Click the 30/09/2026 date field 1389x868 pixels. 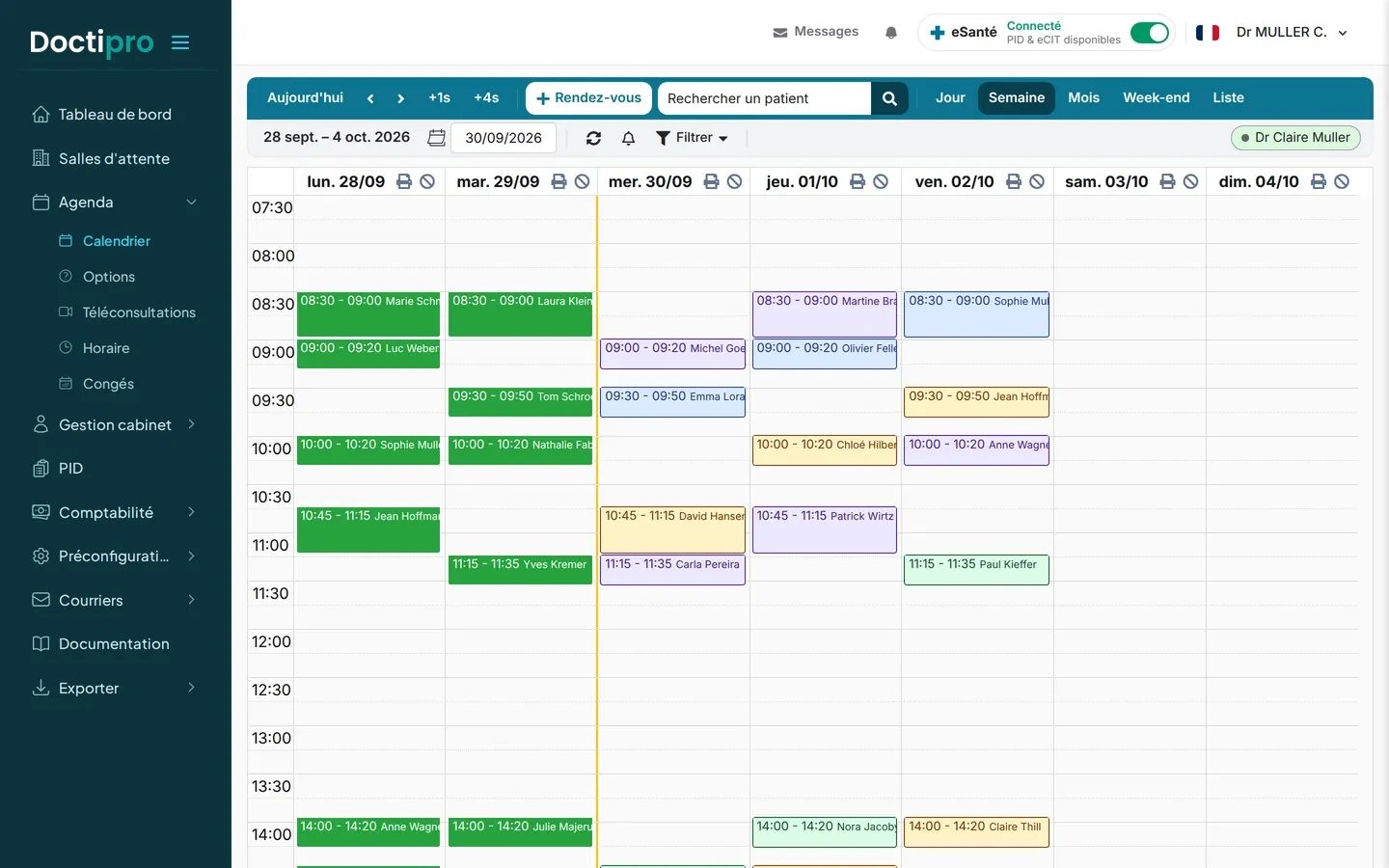click(504, 138)
